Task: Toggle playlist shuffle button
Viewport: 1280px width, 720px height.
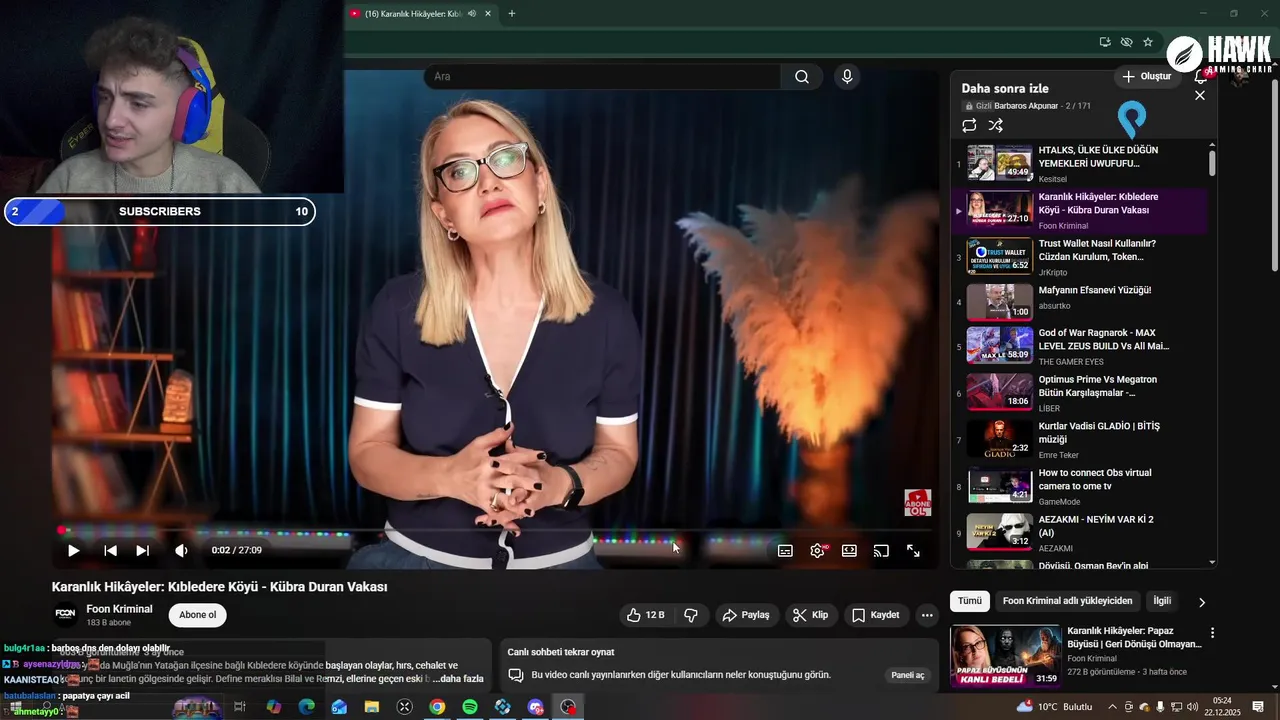Action: (996, 125)
